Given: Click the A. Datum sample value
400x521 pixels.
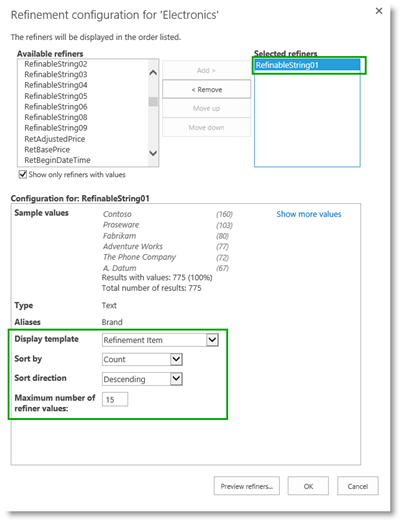Looking at the screenshot, I should 119,268.
